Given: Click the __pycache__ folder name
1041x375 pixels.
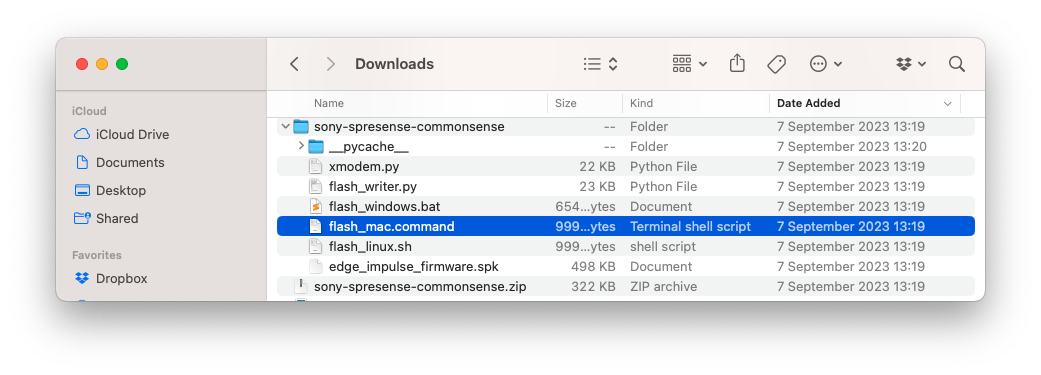Looking at the screenshot, I should pos(368,147).
